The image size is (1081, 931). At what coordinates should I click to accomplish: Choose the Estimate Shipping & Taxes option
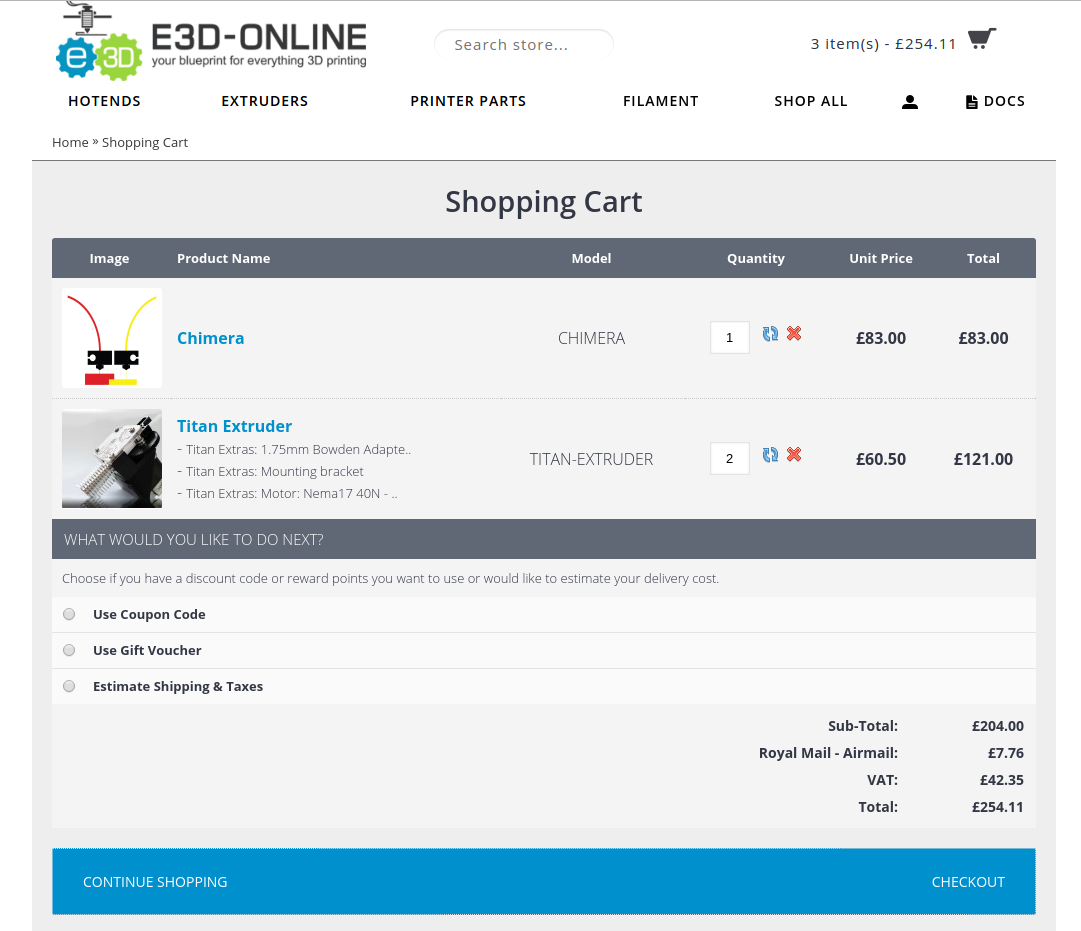69,686
